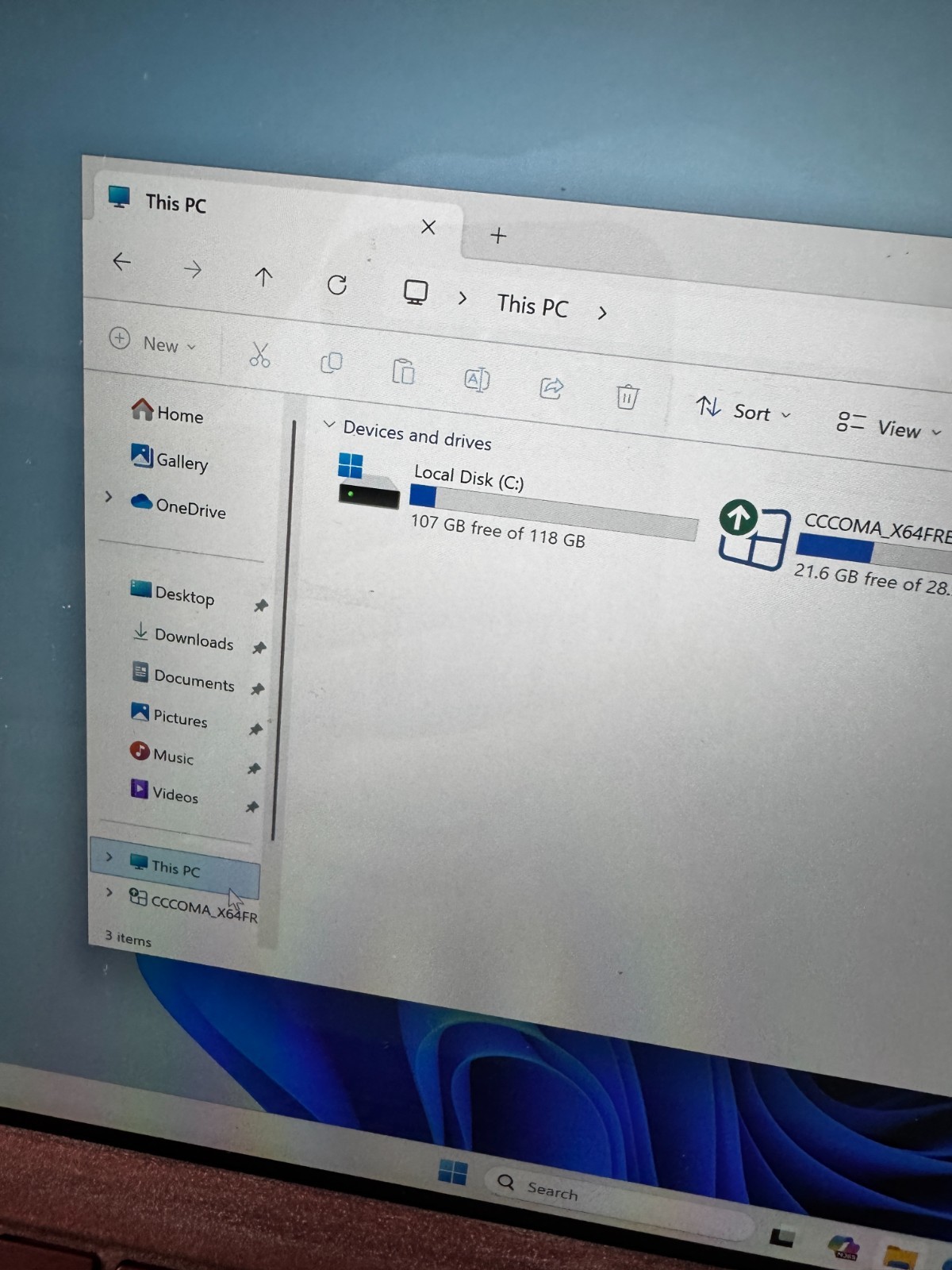952x1270 pixels.
Task: Click '107 GB free of 118 GB' text
Action: coord(498,530)
